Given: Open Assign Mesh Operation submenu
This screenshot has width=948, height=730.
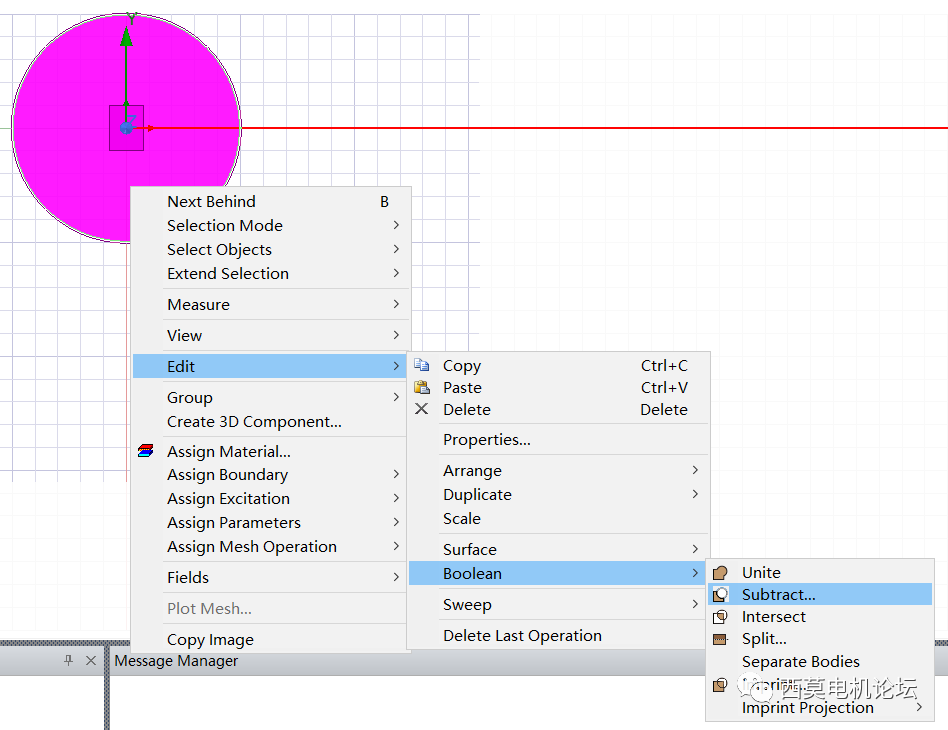Looking at the screenshot, I should 271,547.
